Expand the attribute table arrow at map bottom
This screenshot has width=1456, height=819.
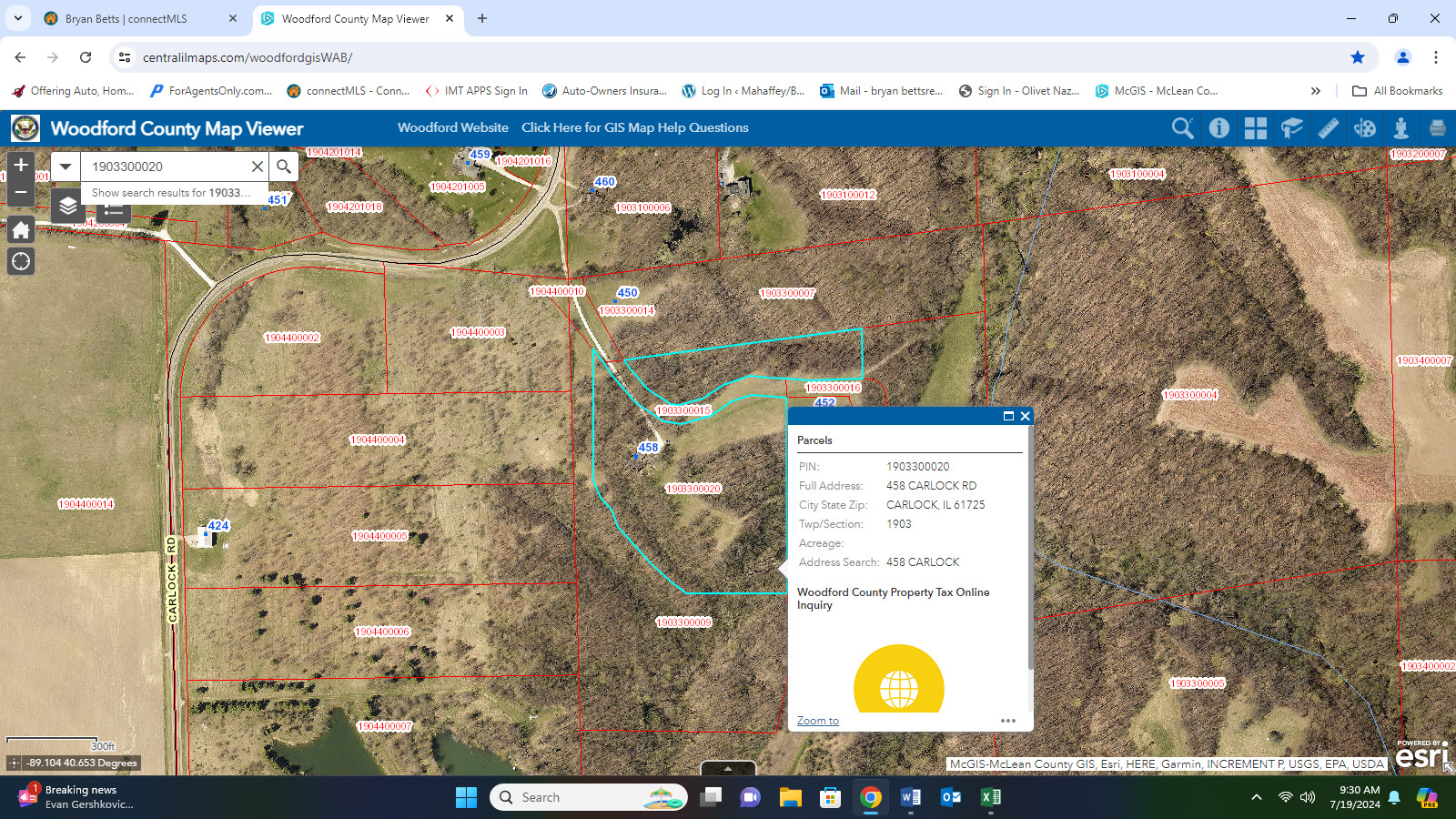728,769
